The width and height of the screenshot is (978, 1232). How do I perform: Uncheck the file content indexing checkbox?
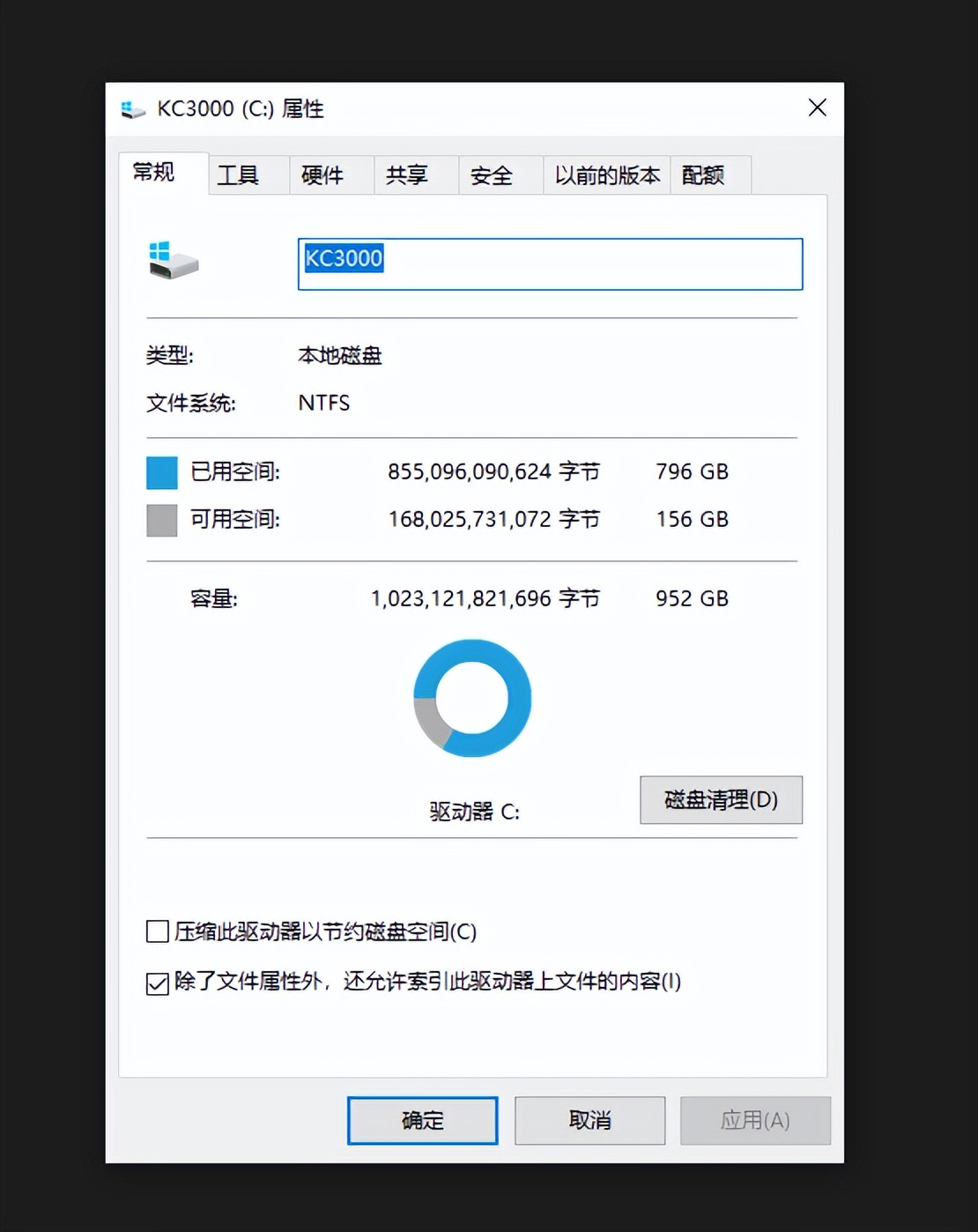click(x=157, y=983)
